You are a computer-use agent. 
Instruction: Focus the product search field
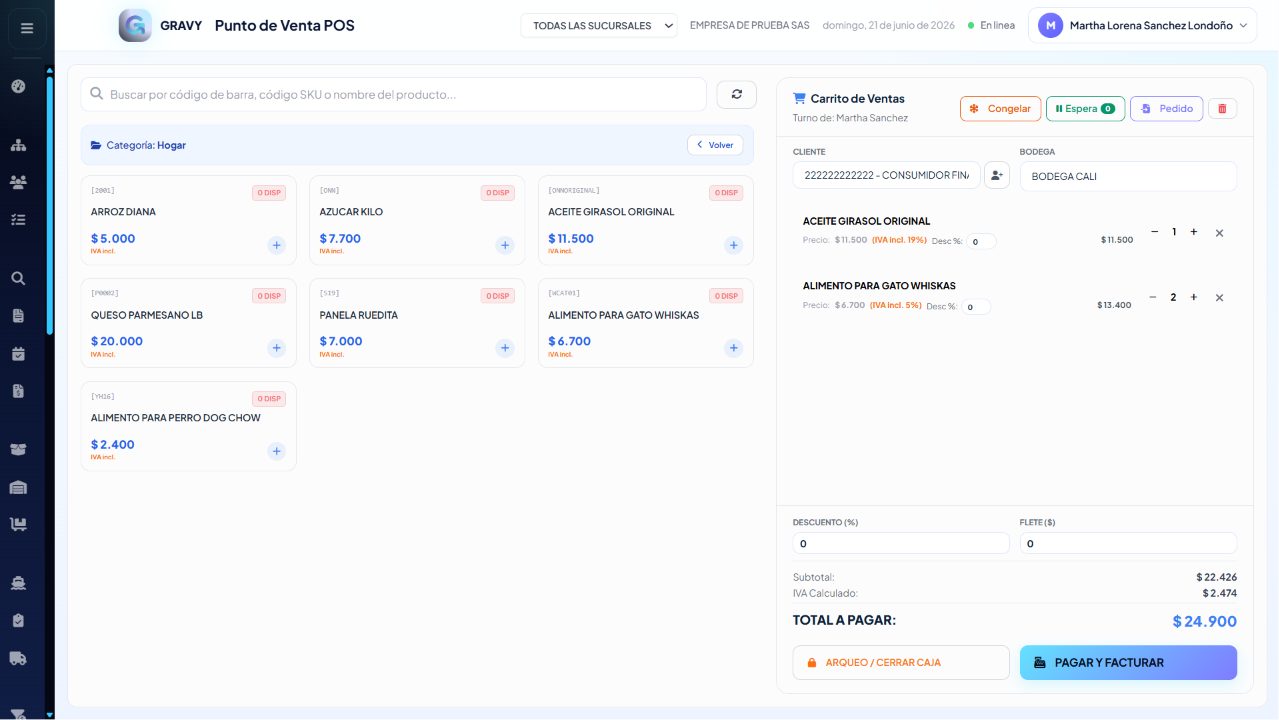pyautogui.click(x=394, y=94)
